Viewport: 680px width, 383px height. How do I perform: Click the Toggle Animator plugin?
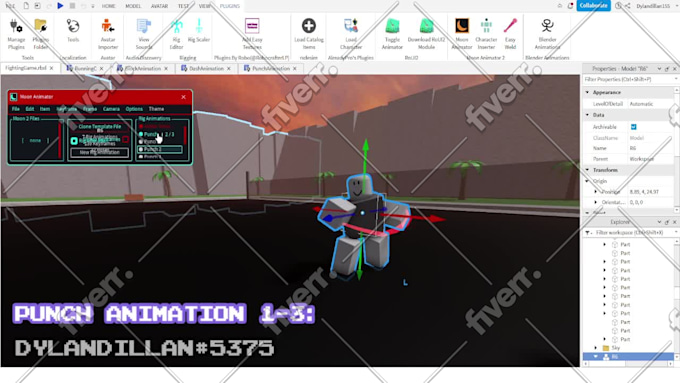[392, 34]
